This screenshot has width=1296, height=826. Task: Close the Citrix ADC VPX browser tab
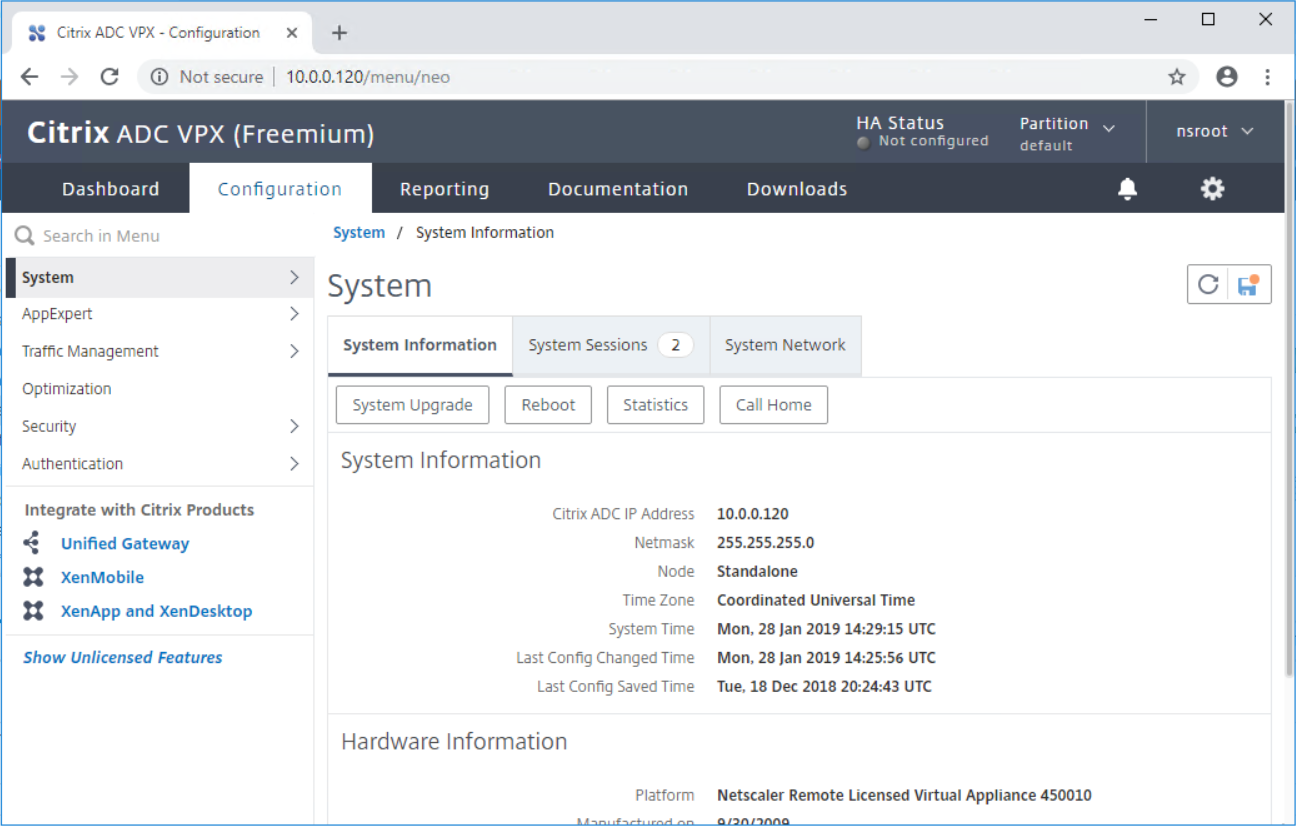(292, 33)
